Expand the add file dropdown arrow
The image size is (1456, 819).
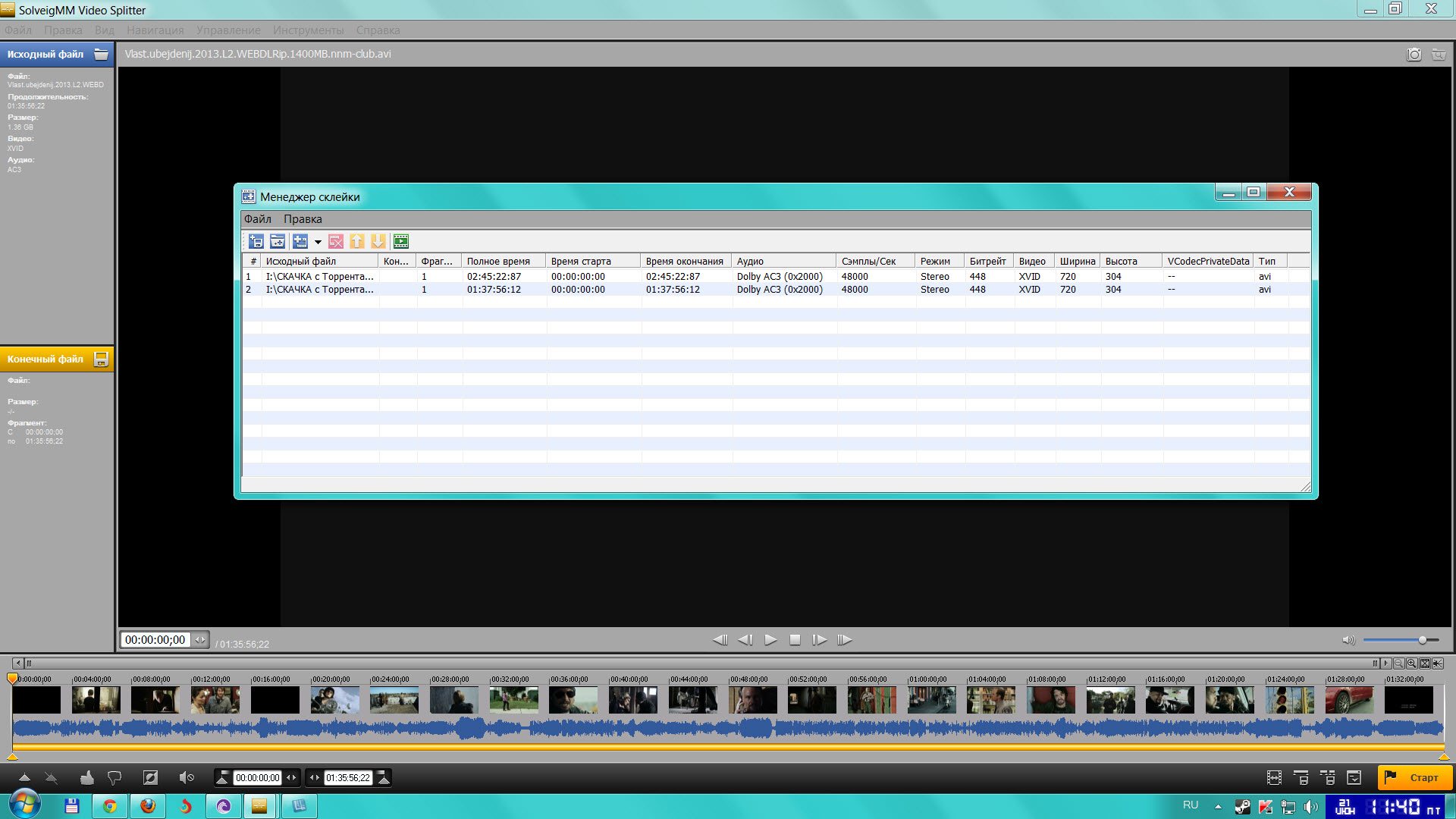coord(318,242)
